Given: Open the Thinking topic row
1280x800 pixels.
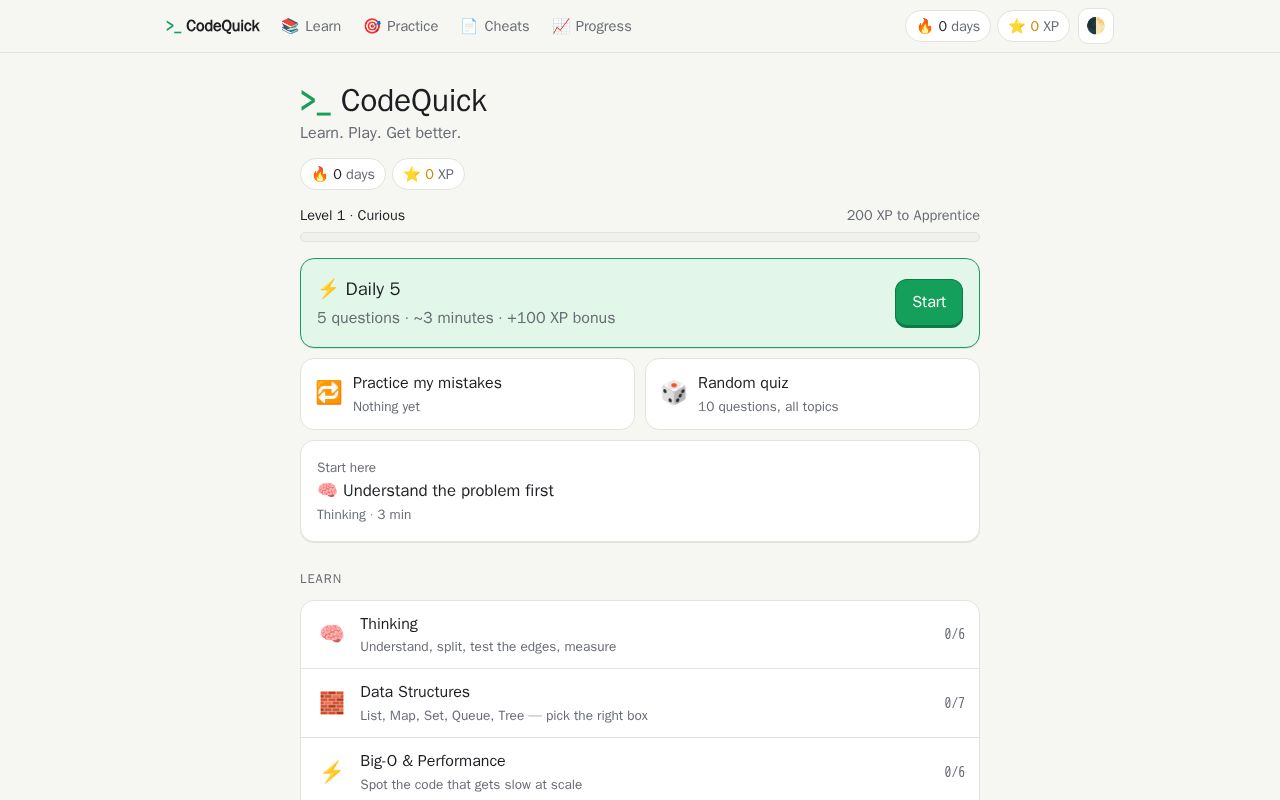Looking at the screenshot, I should pos(640,634).
